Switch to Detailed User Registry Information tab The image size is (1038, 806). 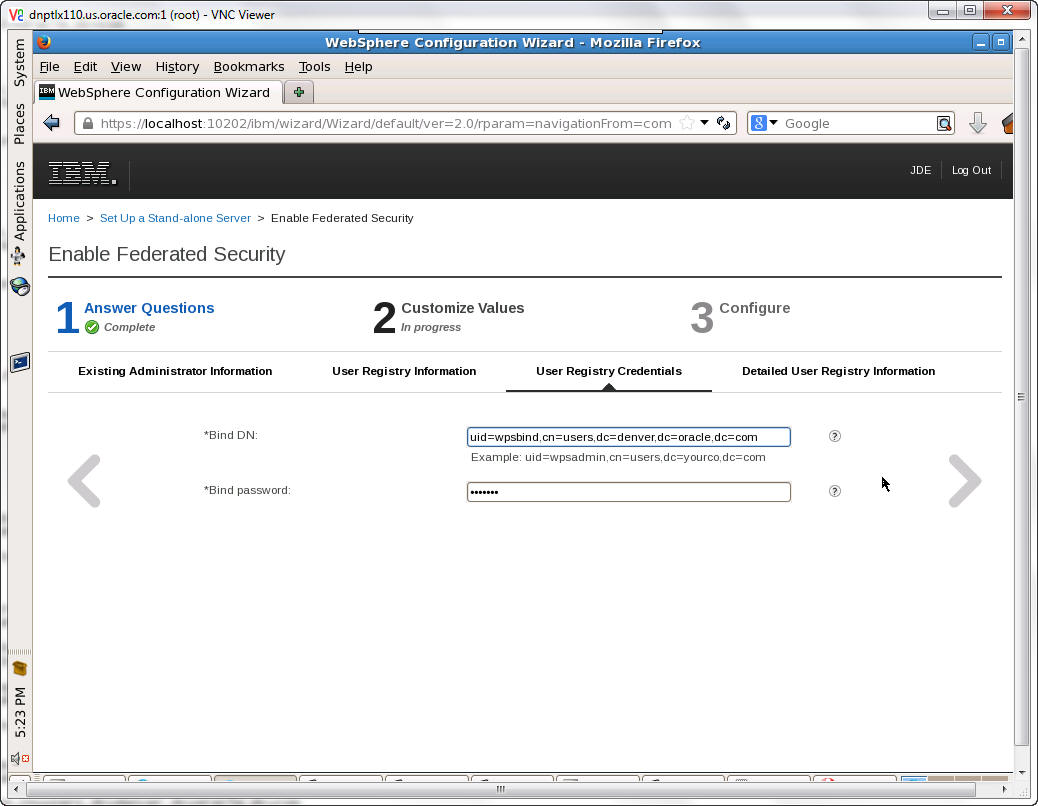838,371
